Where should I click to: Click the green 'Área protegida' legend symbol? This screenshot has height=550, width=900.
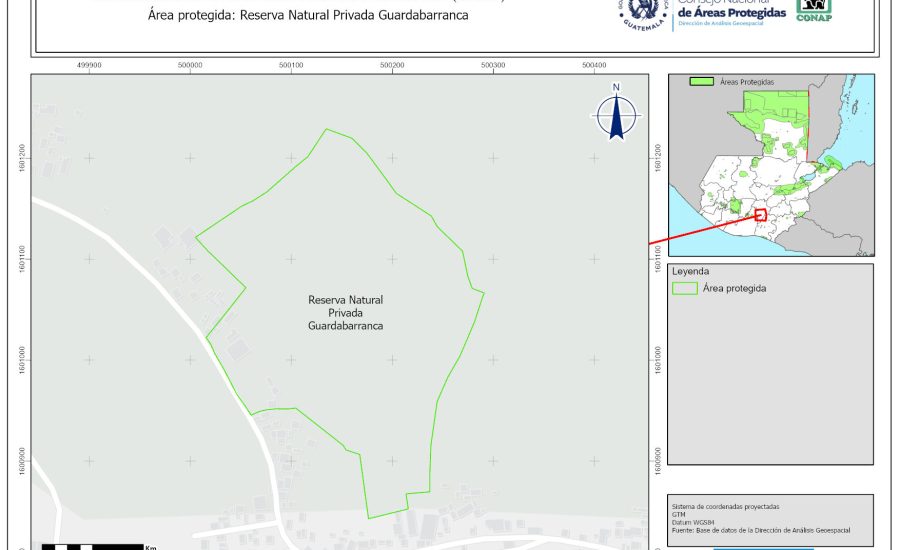point(685,288)
